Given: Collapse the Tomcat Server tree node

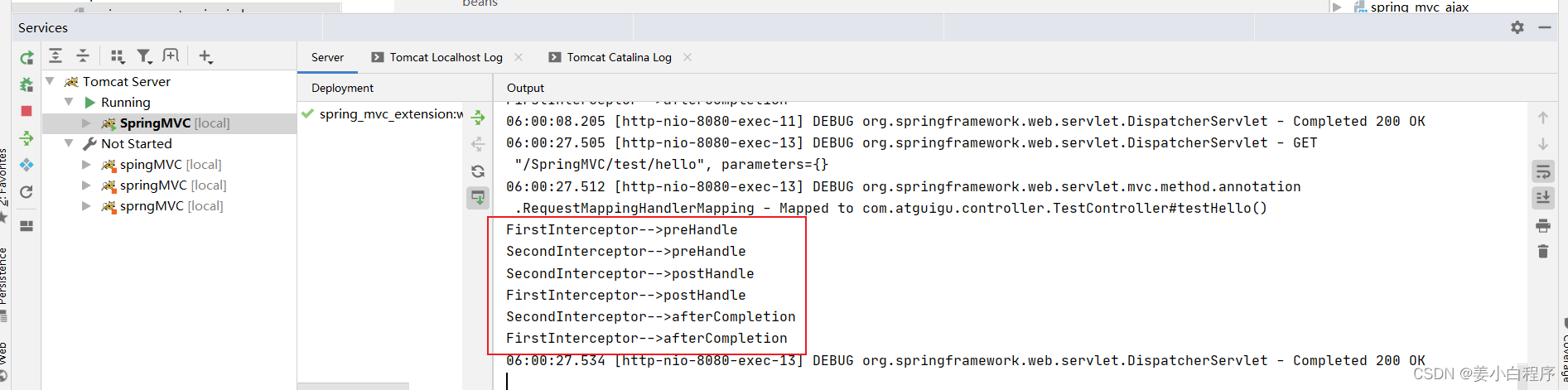Looking at the screenshot, I should point(51,81).
